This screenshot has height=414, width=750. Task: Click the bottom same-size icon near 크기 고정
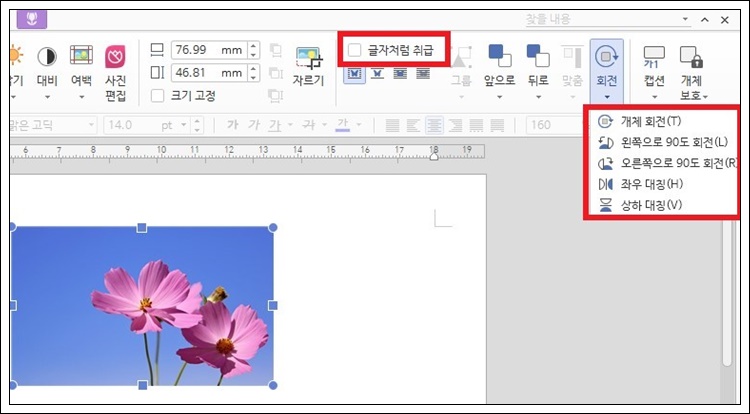(276, 95)
